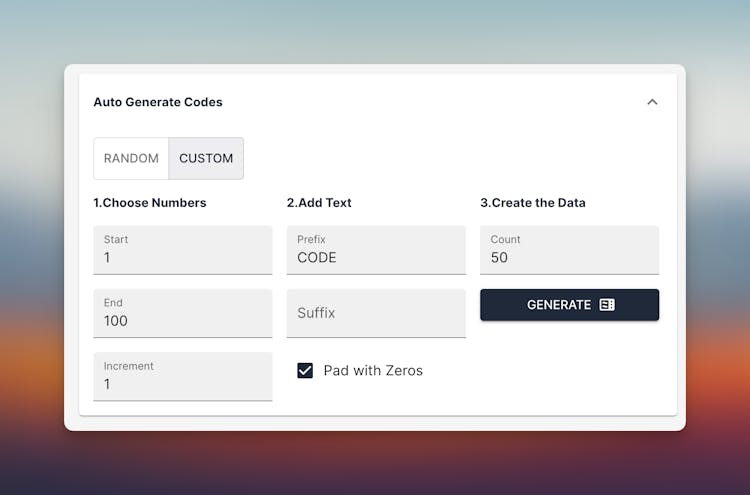The image size is (750, 495).
Task: Uncheck the Pad with Zeros checkbox
Action: [x=305, y=370]
